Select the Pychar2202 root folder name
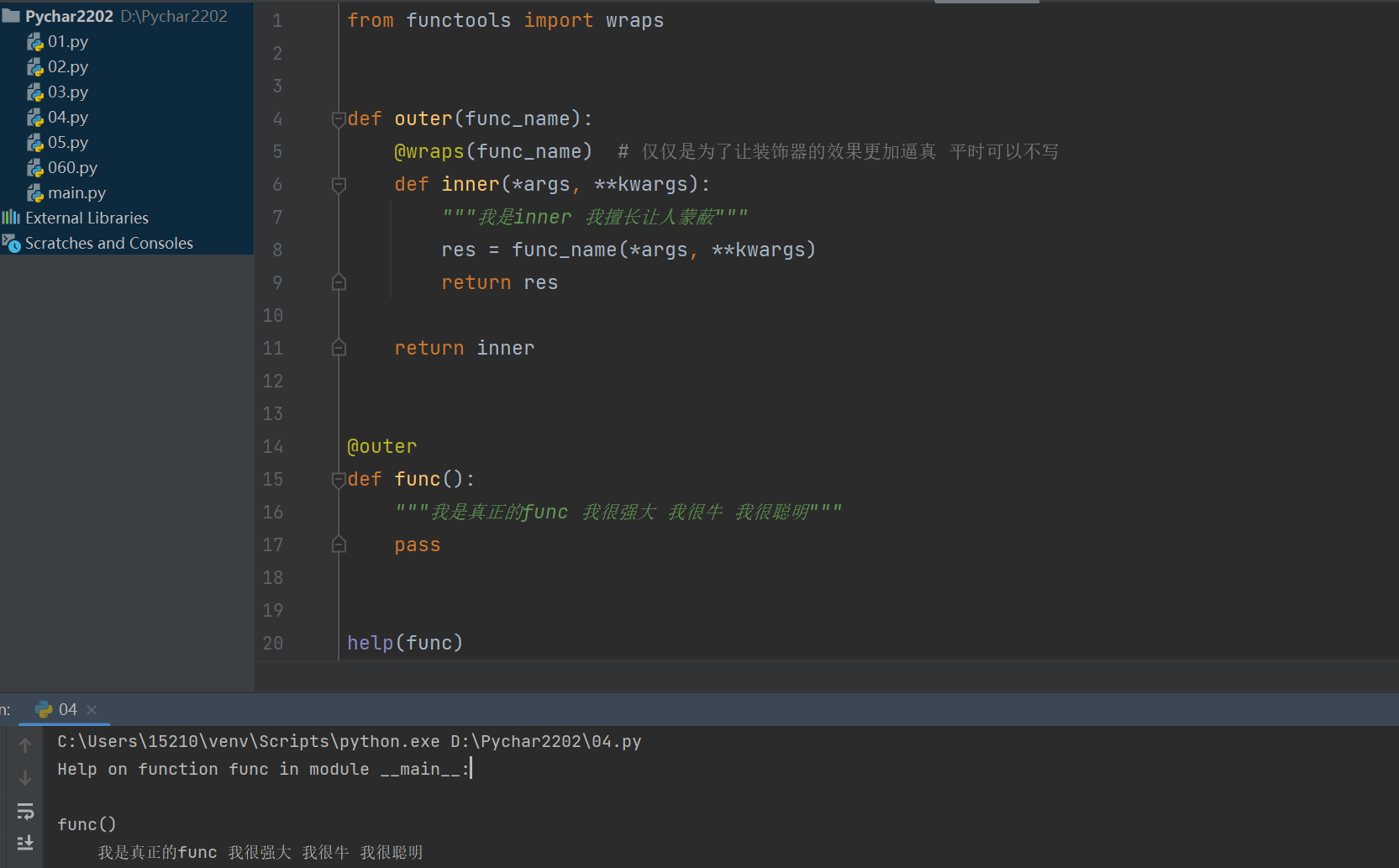1399x868 pixels. click(69, 16)
